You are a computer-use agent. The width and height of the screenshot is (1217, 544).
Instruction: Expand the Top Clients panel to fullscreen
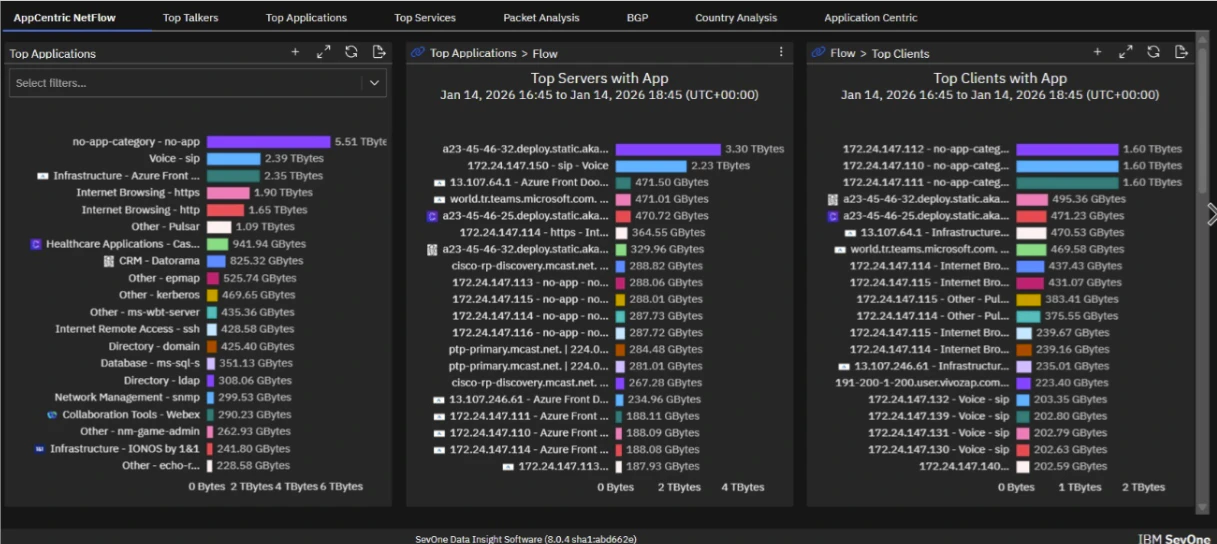pyautogui.click(x=1125, y=52)
